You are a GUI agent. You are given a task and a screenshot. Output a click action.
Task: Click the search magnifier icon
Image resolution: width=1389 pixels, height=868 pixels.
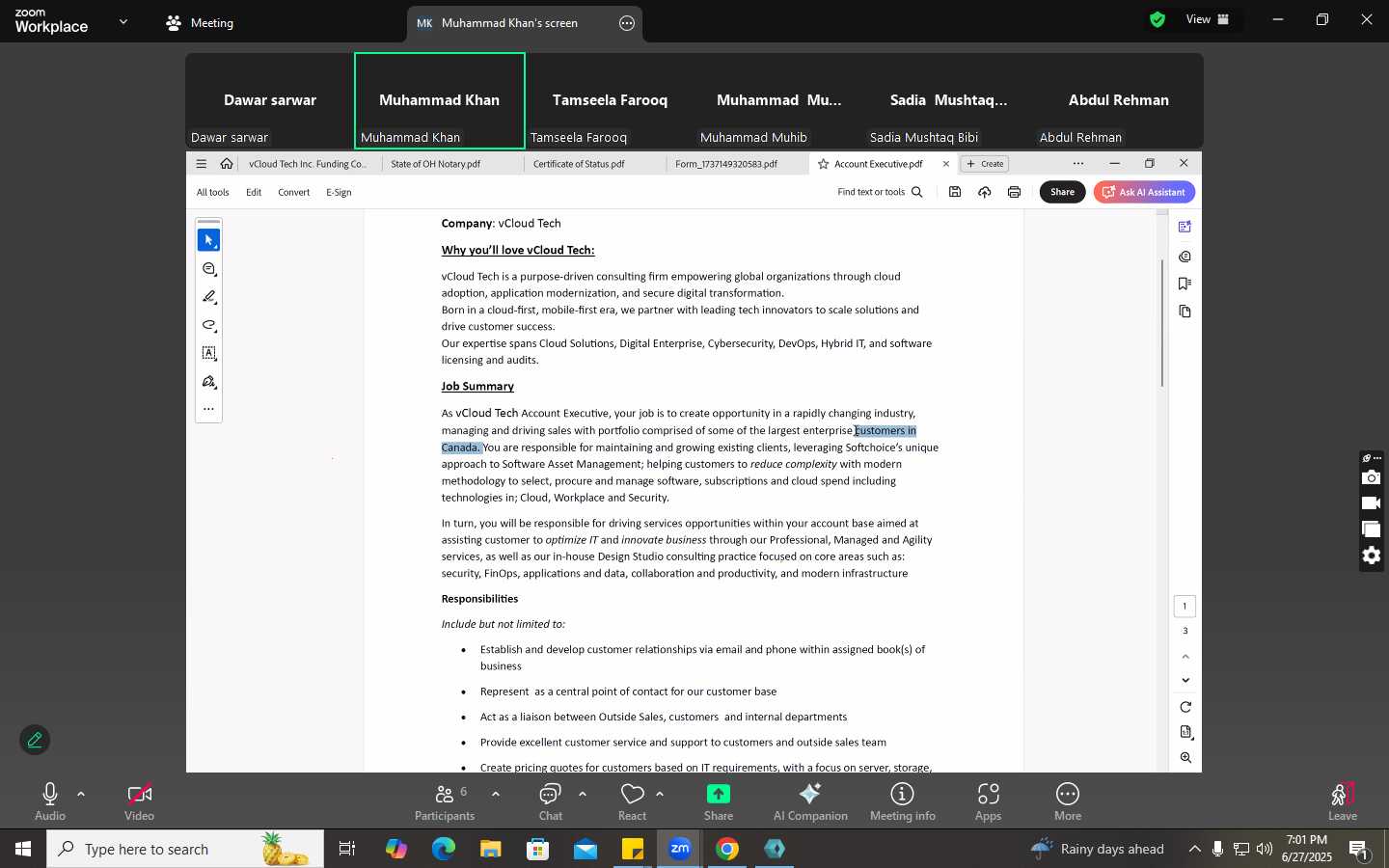pyautogui.click(x=917, y=192)
